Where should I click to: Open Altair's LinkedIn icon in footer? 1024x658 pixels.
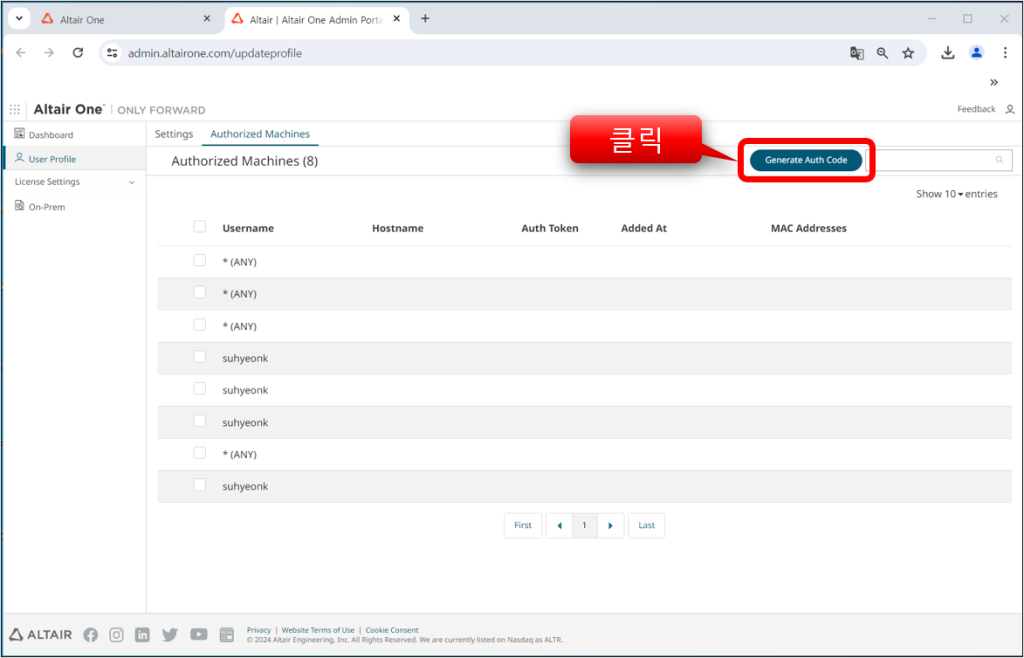[x=142, y=634]
